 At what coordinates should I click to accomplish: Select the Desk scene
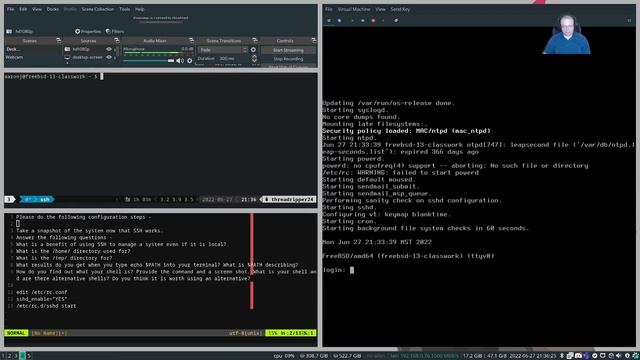coord(33,49)
